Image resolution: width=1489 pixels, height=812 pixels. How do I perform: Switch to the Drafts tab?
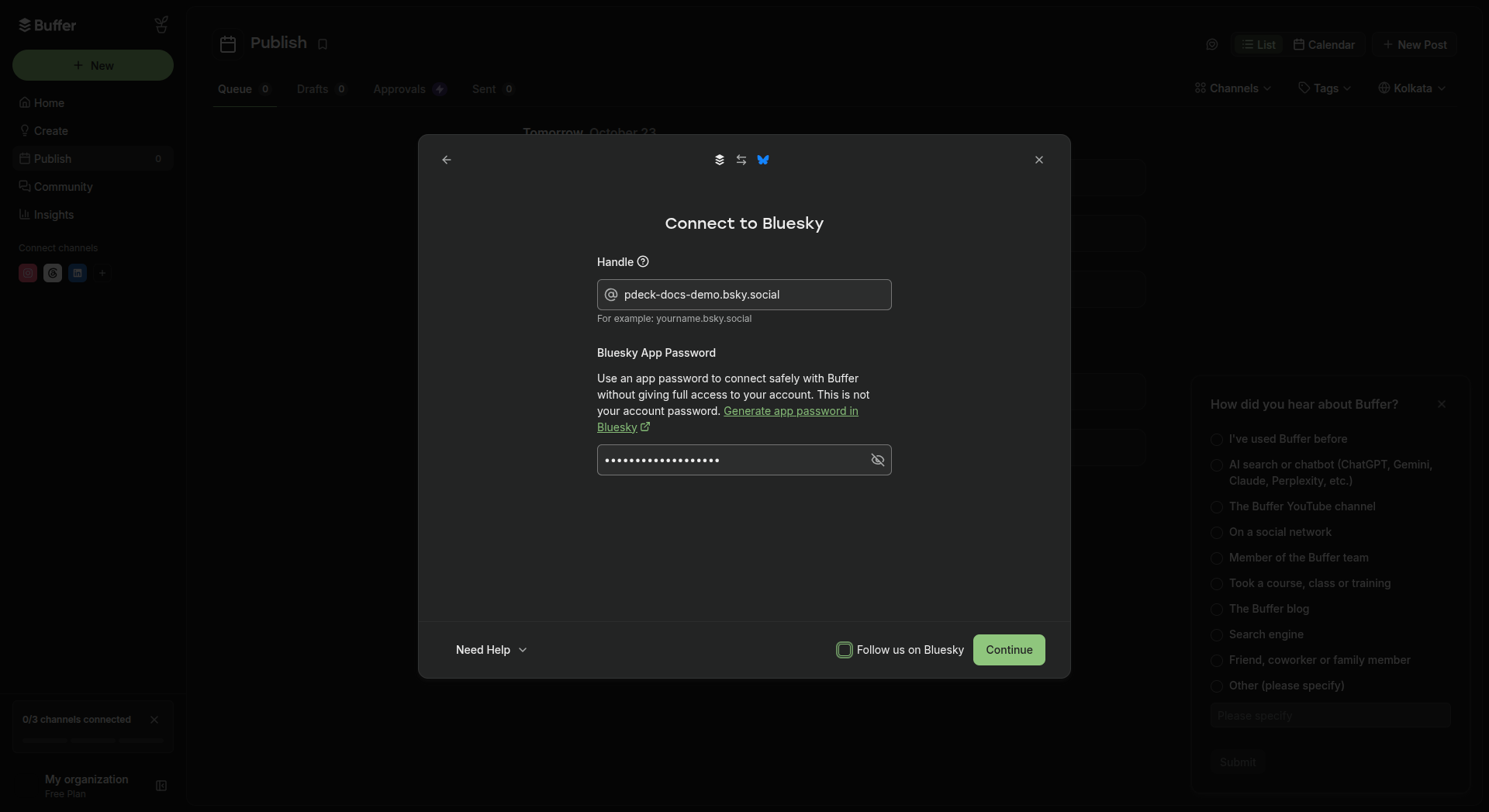click(x=322, y=89)
